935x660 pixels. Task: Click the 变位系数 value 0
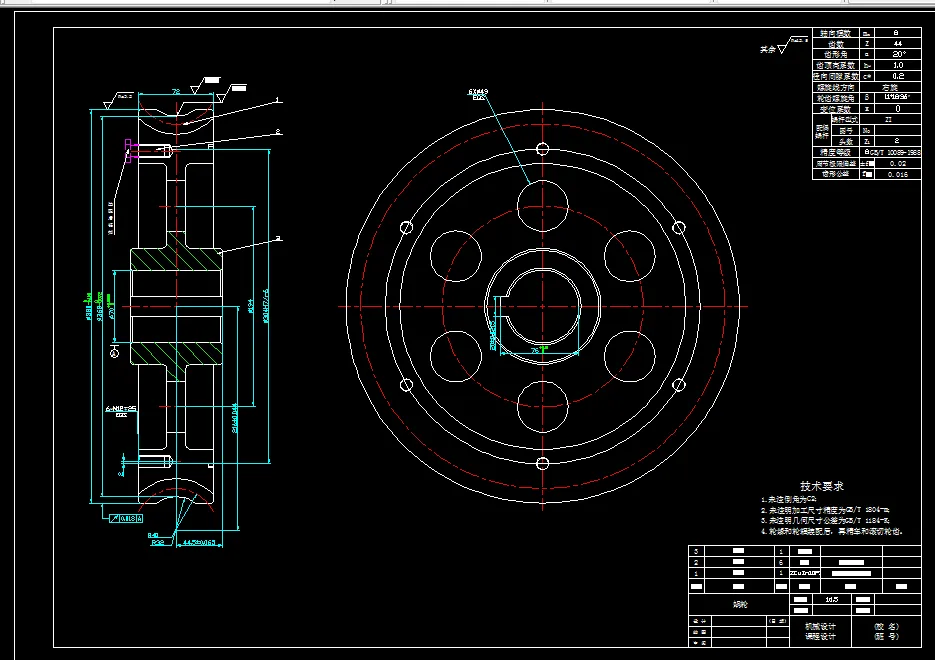tap(898, 109)
